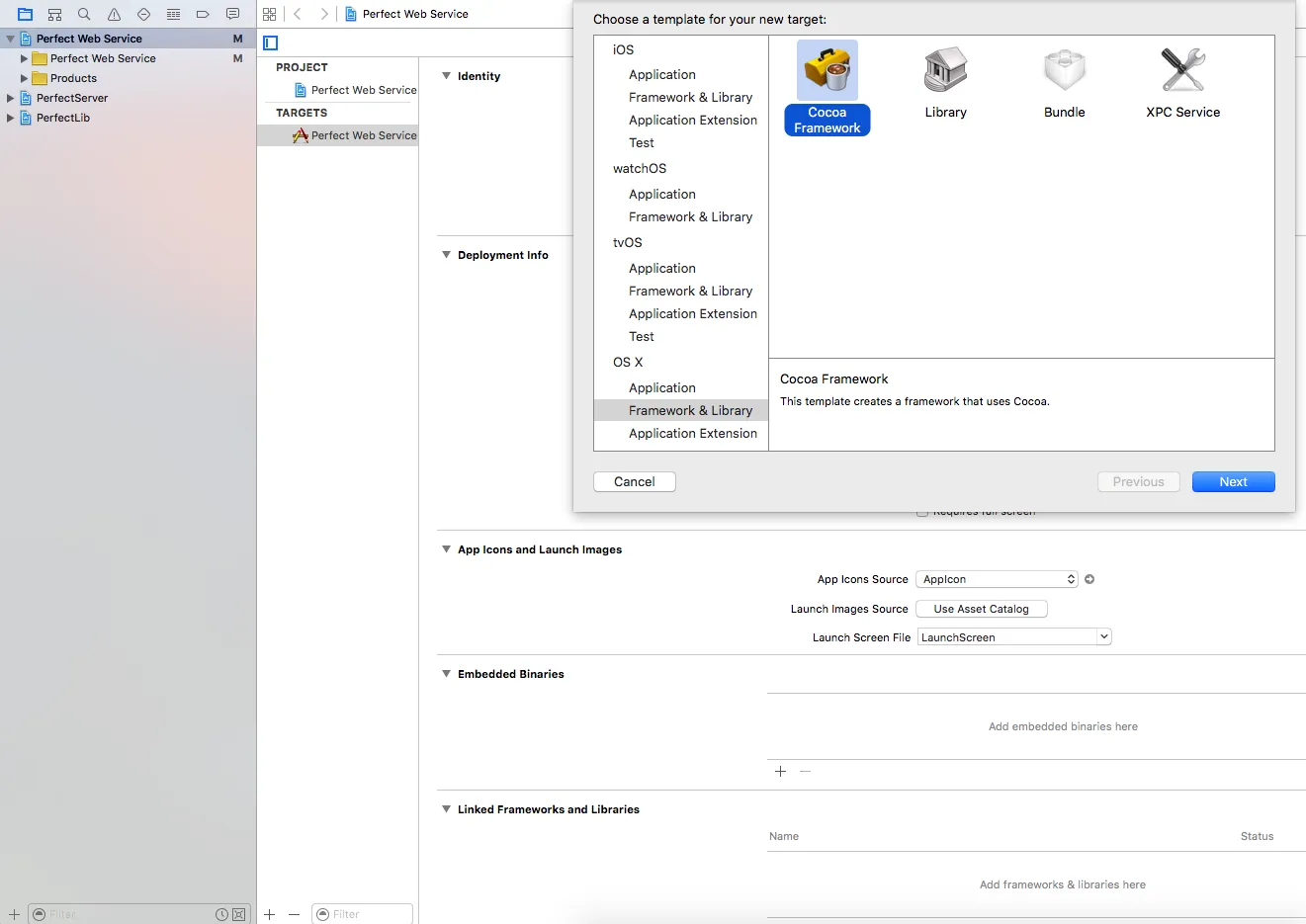The image size is (1306, 924).
Task: Collapse the Perfect Web Service project root
Action: point(11,39)
